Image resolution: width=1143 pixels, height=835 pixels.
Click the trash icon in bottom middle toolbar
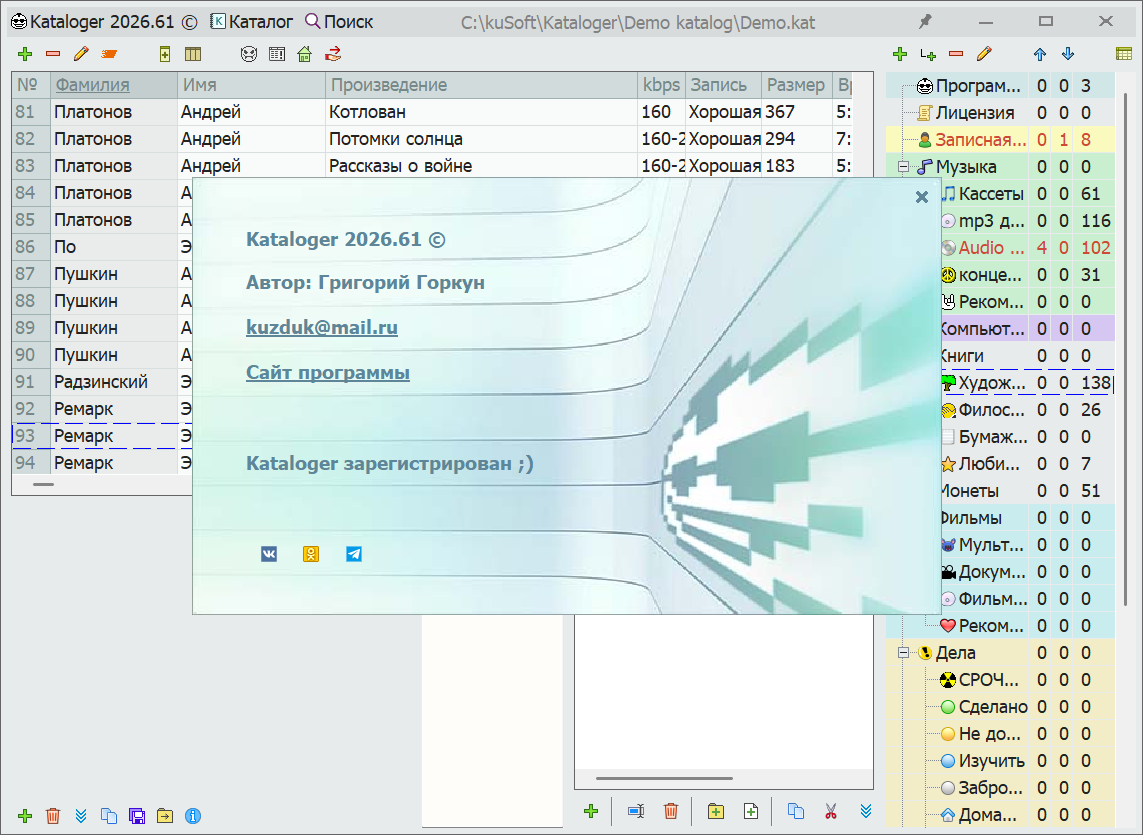click(671, 811)
